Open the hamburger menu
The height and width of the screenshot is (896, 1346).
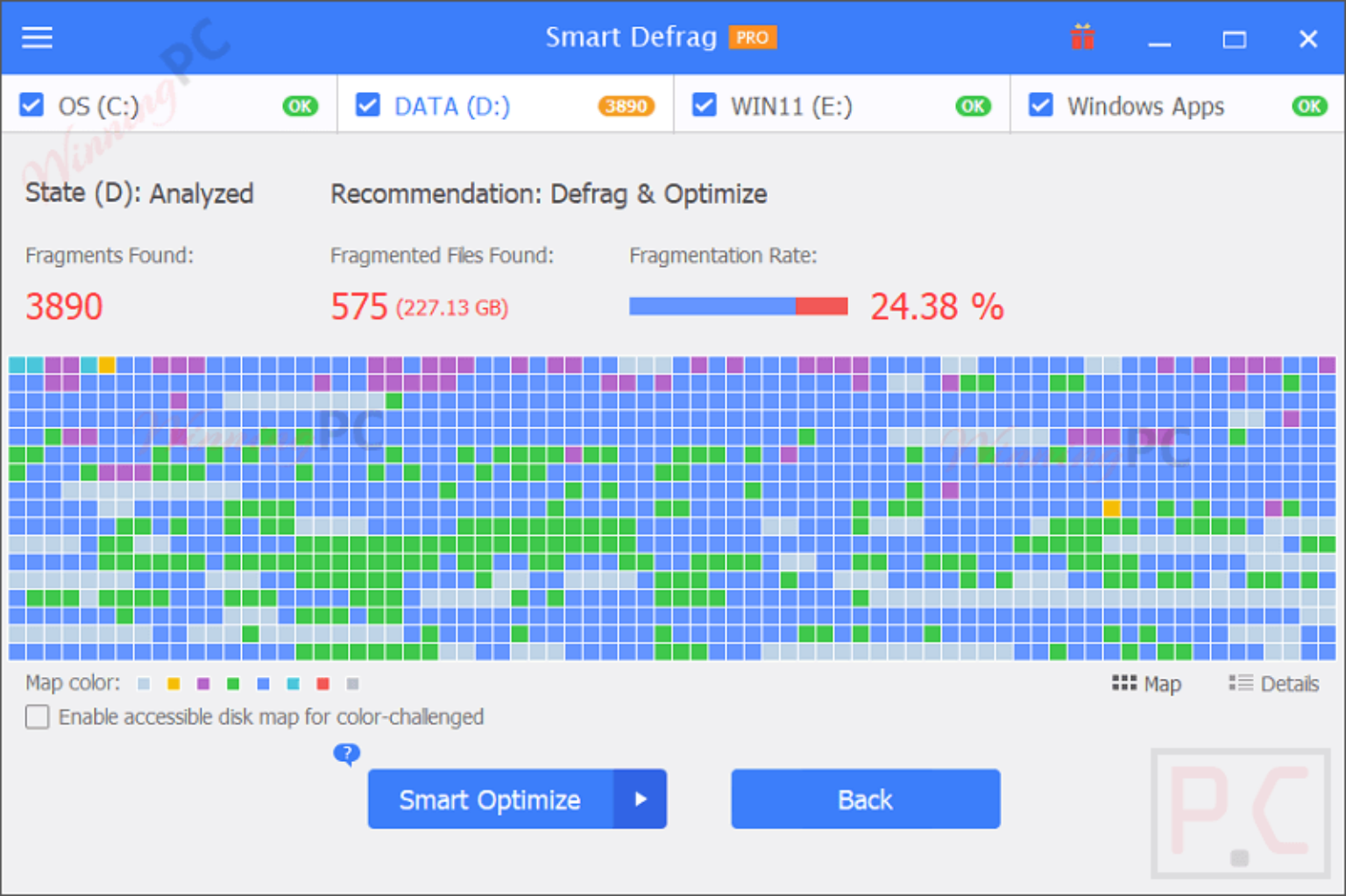pos(36,38)
